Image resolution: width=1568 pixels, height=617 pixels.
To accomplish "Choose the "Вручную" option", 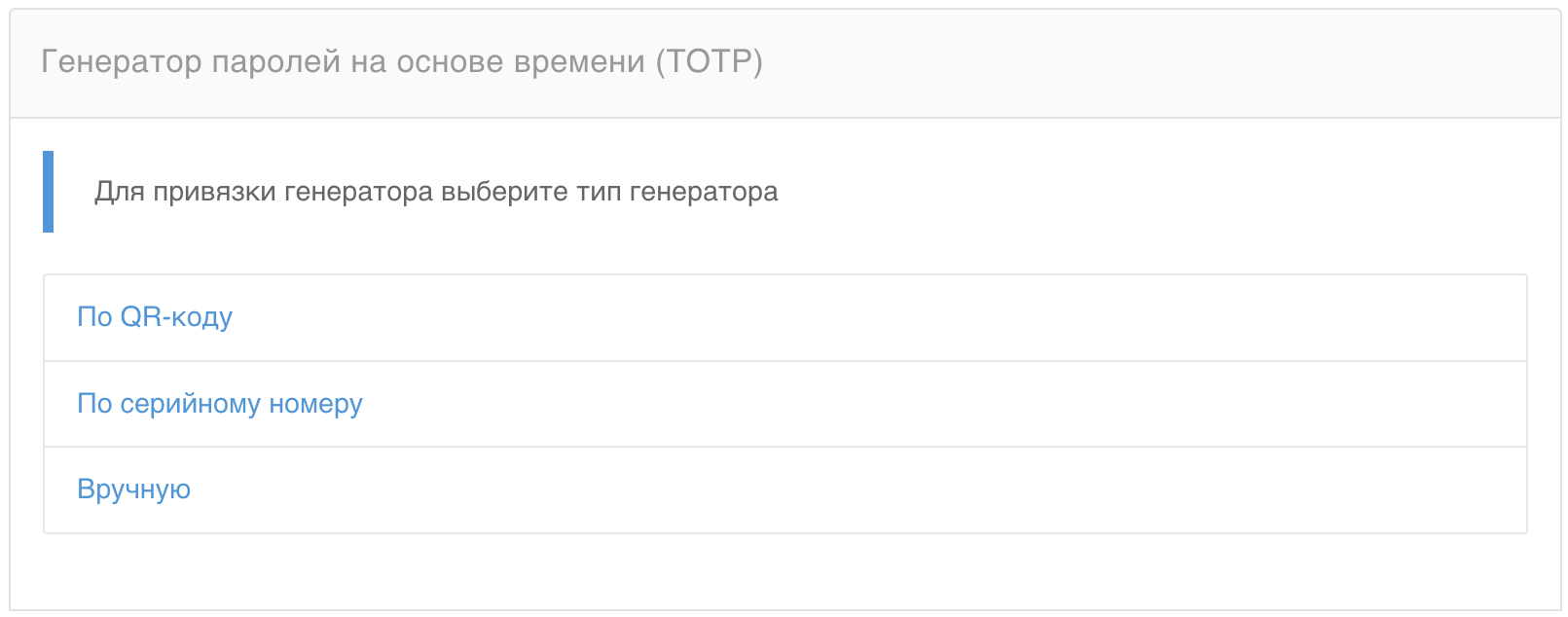I will coord(134,490).
